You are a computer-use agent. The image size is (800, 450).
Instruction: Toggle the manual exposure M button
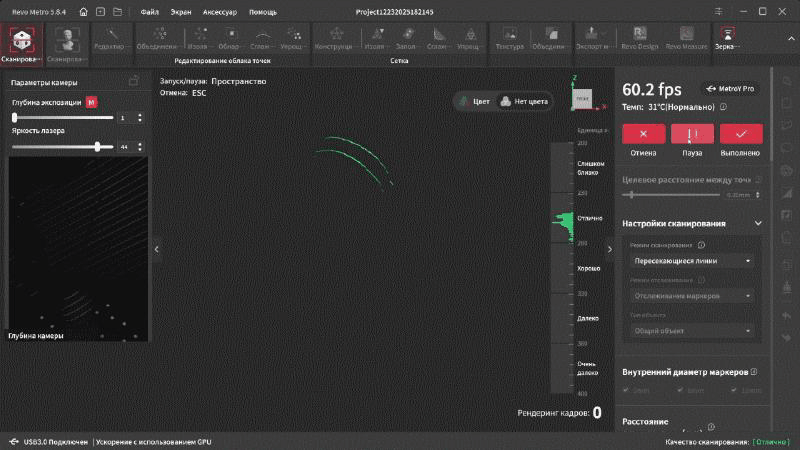pyautogui.click(x=91, y=102)
